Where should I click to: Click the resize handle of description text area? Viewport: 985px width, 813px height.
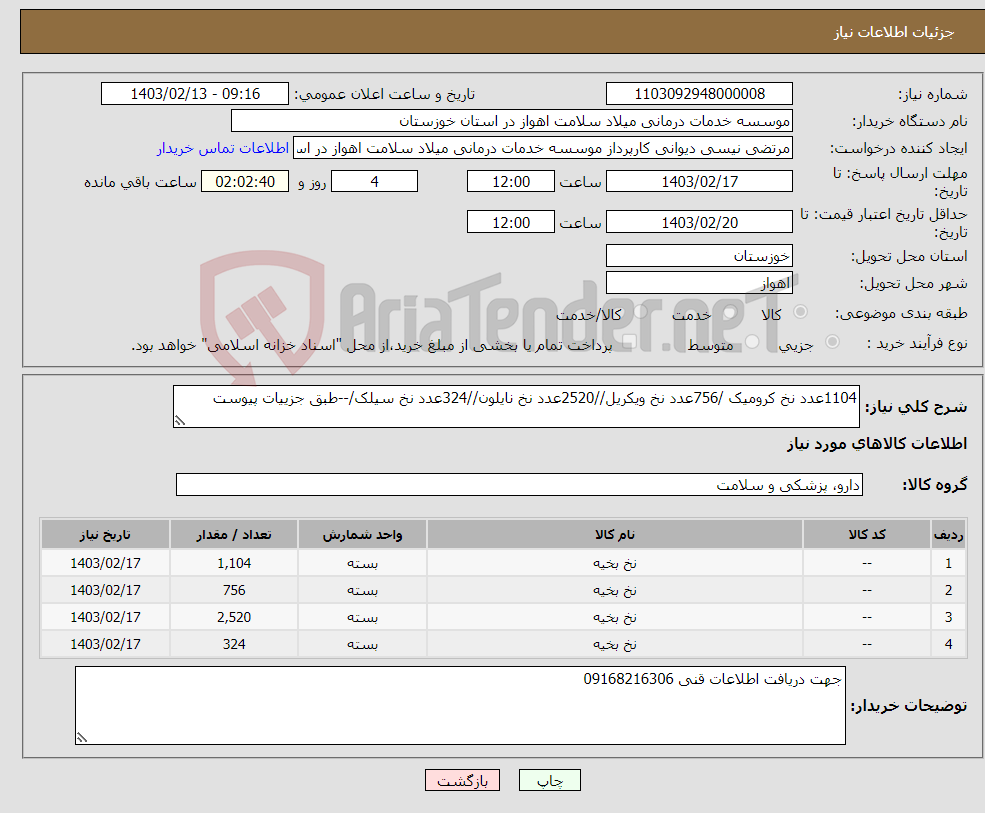(x=180, y=421)
